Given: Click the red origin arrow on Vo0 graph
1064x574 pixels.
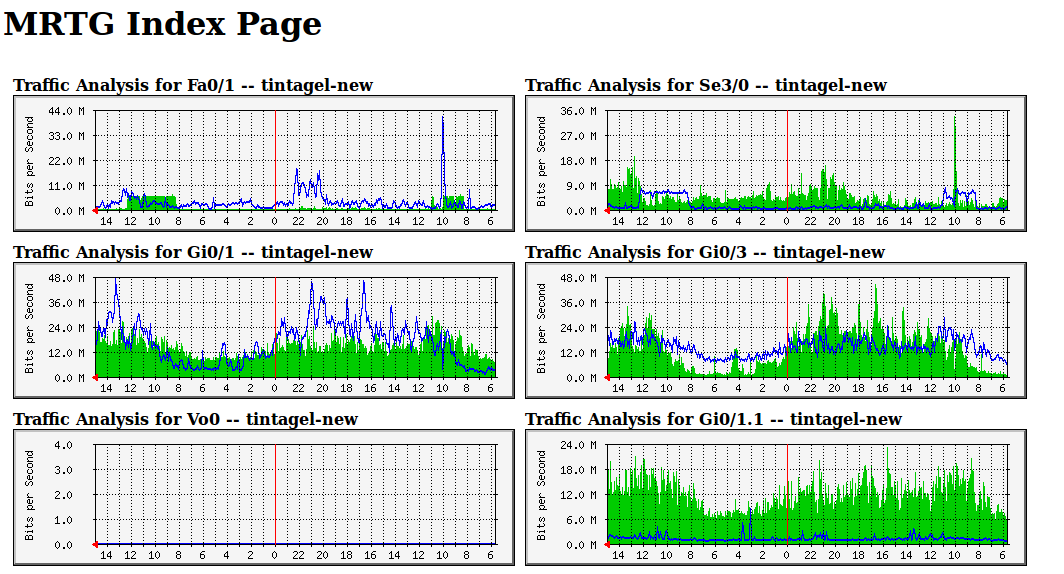Looking at the screenshot, I should coord(95,545).
